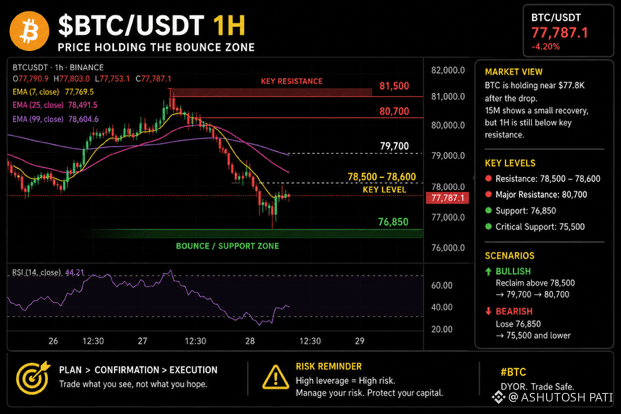Screen dimensions: 621x414
Task: Click the red key resistance zone band
Action: tap(271, 92)
